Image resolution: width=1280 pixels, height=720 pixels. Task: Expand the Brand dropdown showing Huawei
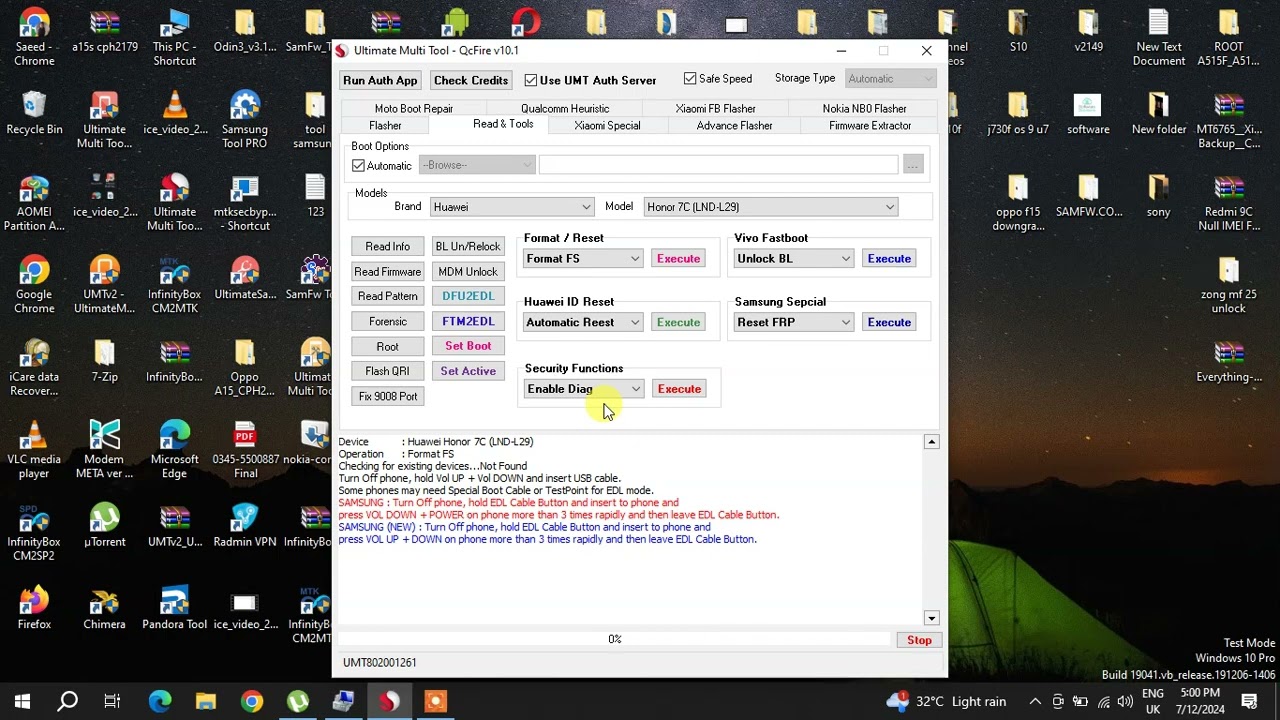click(511, 207)
